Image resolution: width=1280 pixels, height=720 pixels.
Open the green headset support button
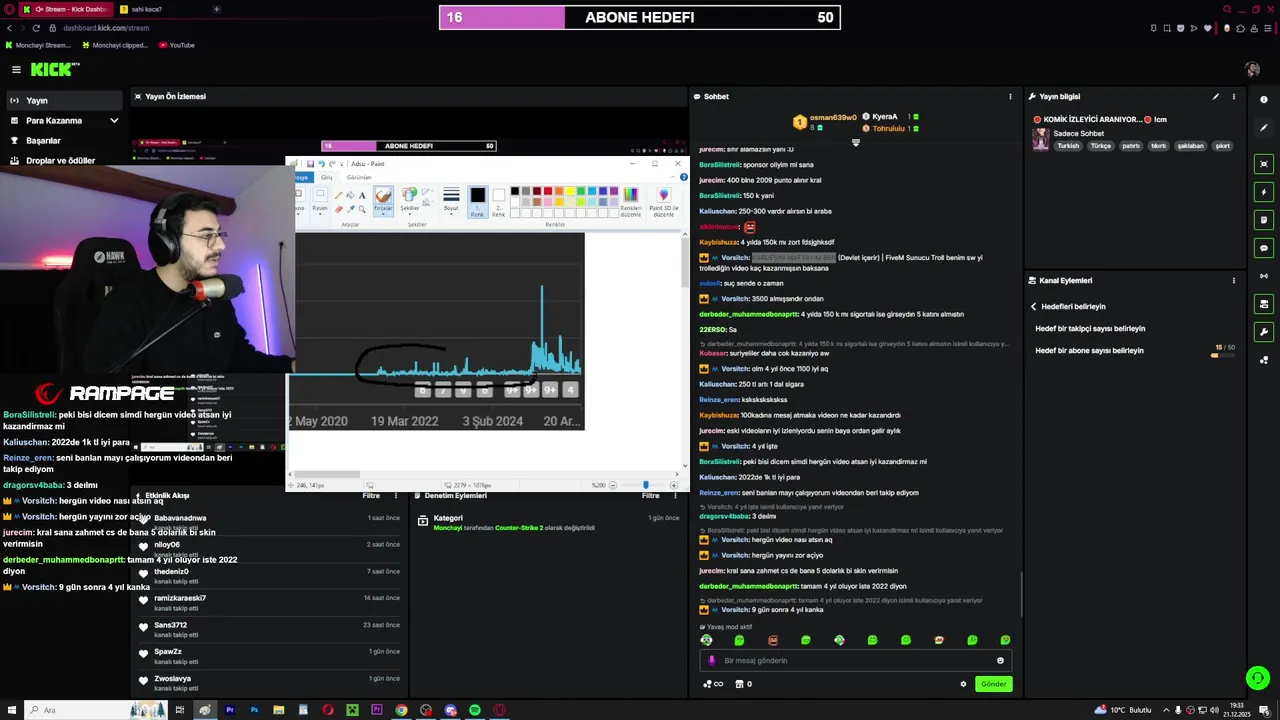pos(1258,679)
